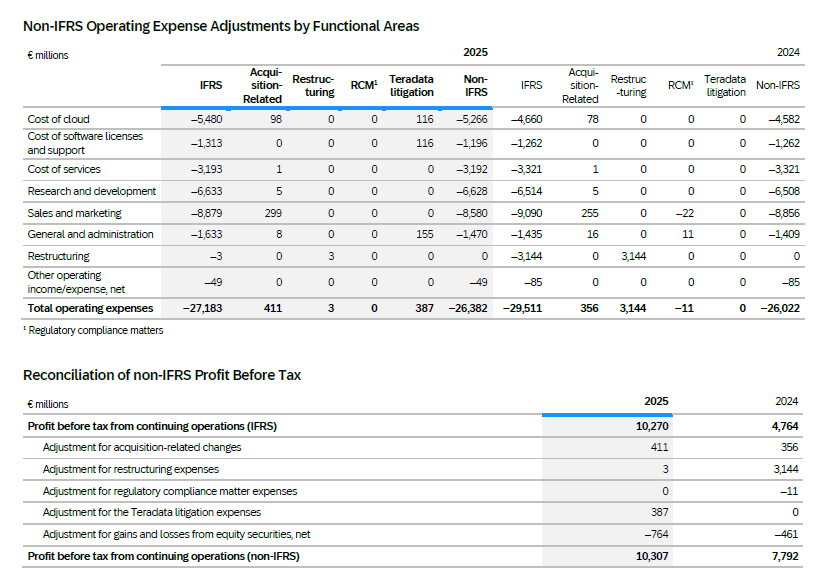Select the 2024 IFRS profit before tax 4,764
The height and width of the screenshot is (573, 828).
784,426
